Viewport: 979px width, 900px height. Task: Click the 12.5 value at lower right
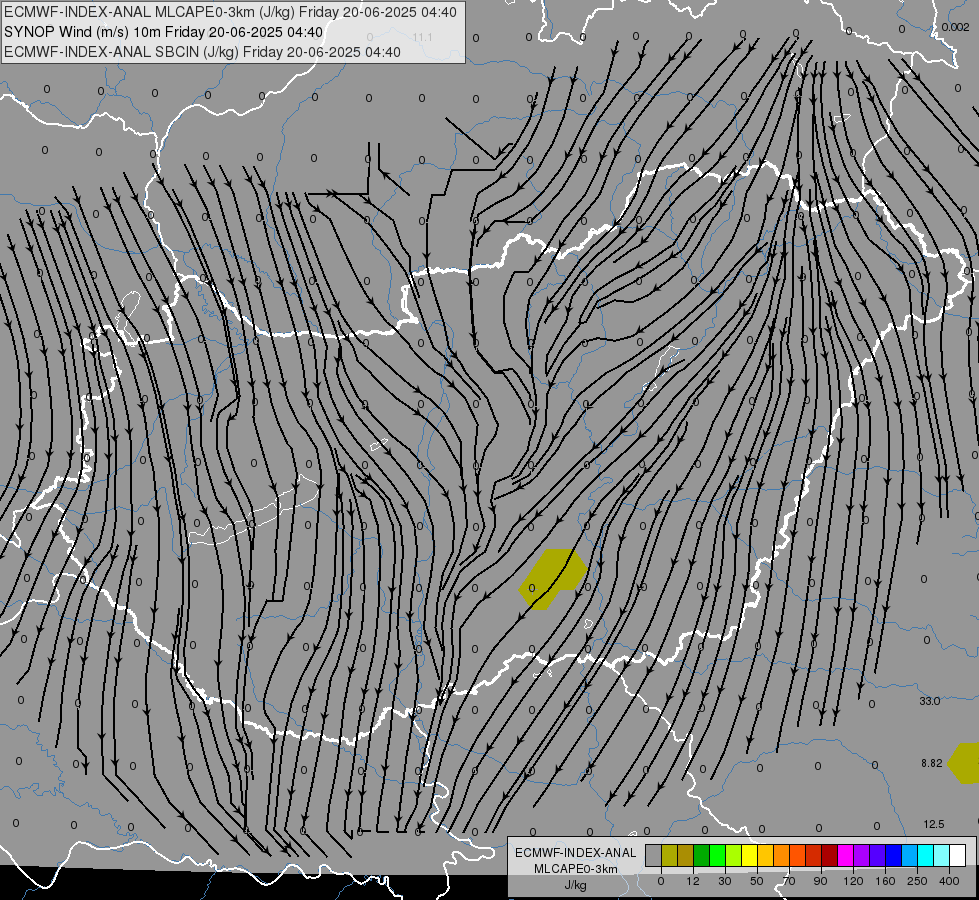[x=933, y=824]
